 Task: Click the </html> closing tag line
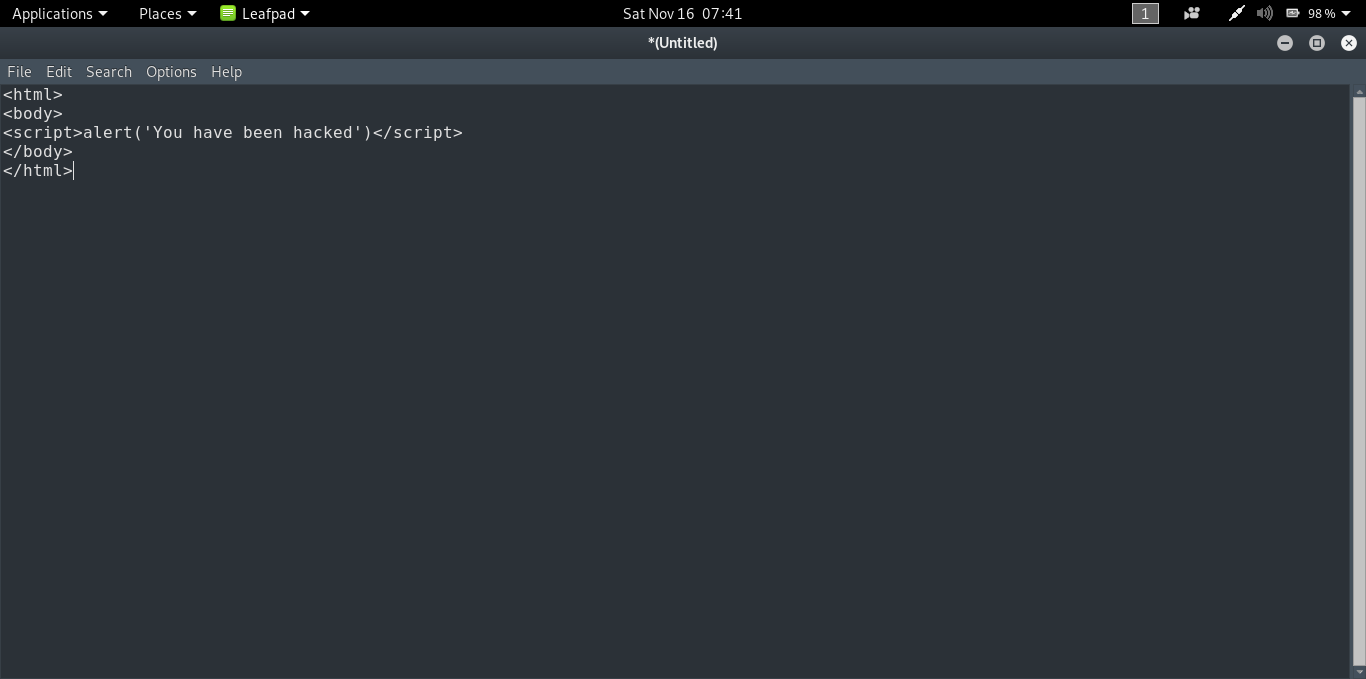point(38,171)
